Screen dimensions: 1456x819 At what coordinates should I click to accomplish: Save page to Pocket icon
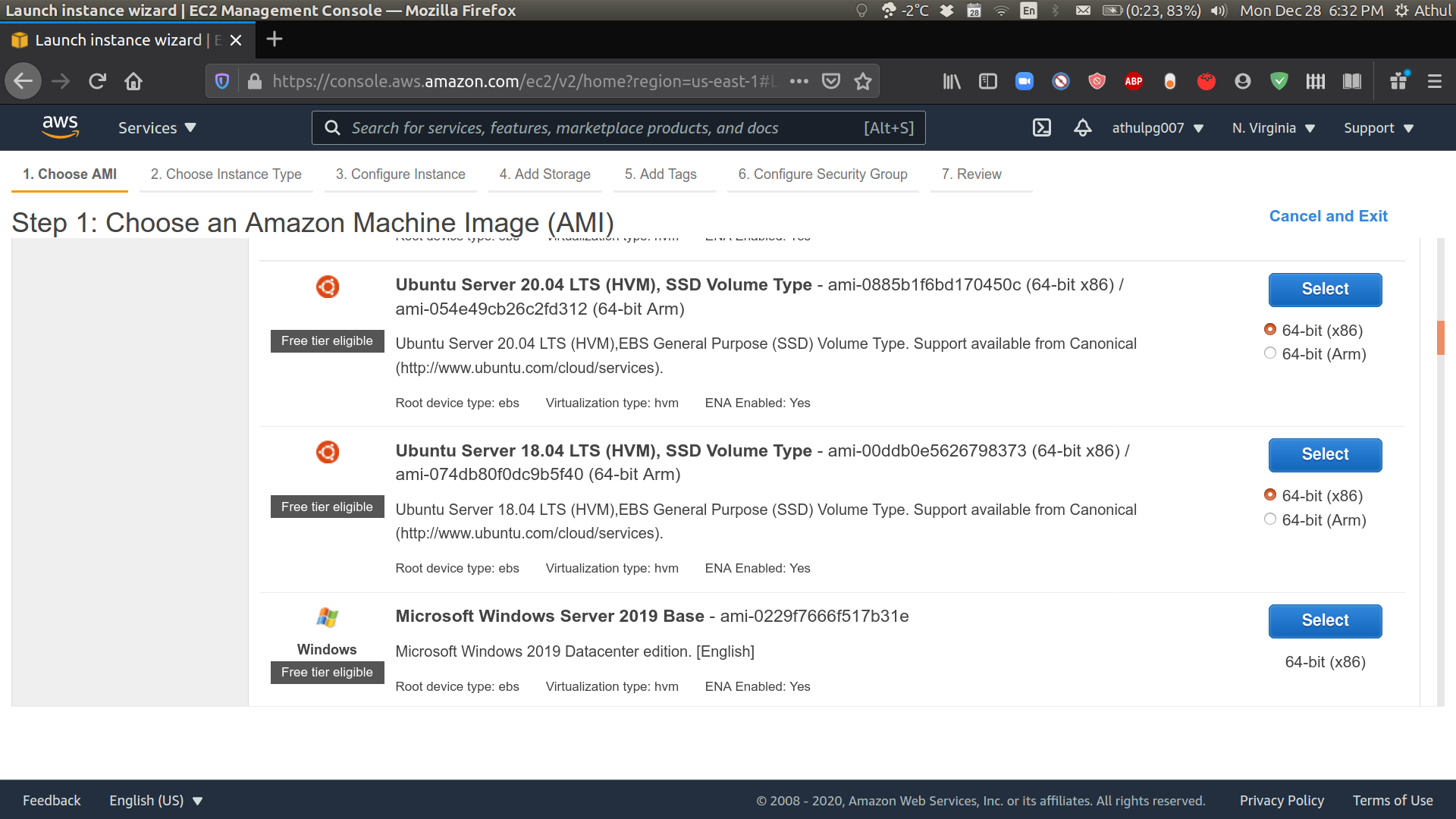831,81
